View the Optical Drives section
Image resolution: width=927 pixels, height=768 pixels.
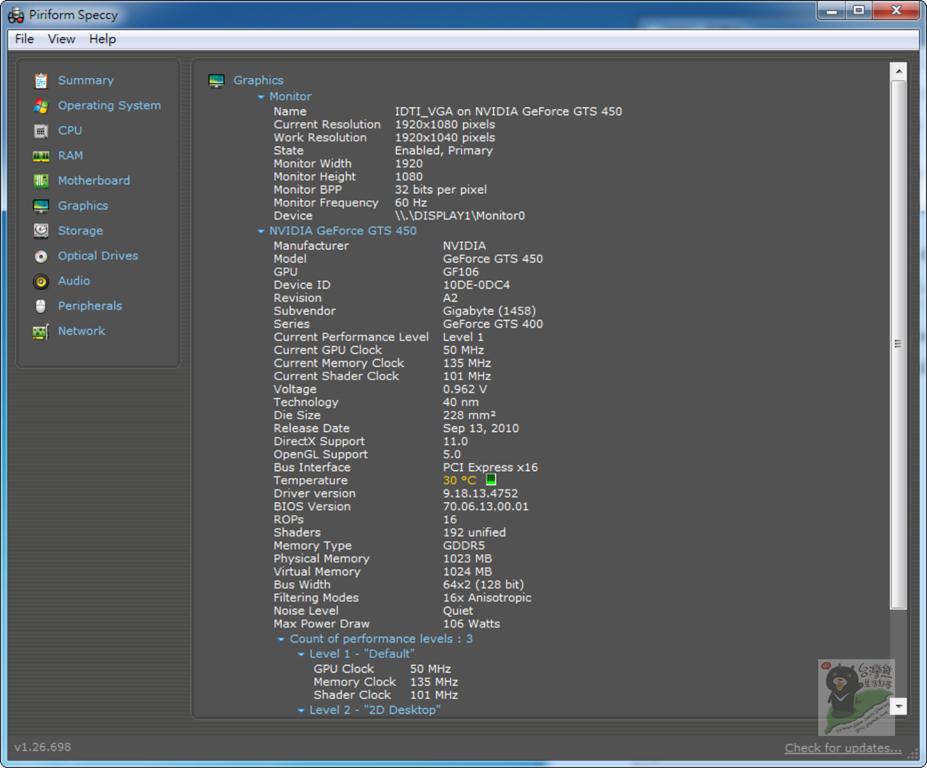pyautogui.click(x=98, y=256)
